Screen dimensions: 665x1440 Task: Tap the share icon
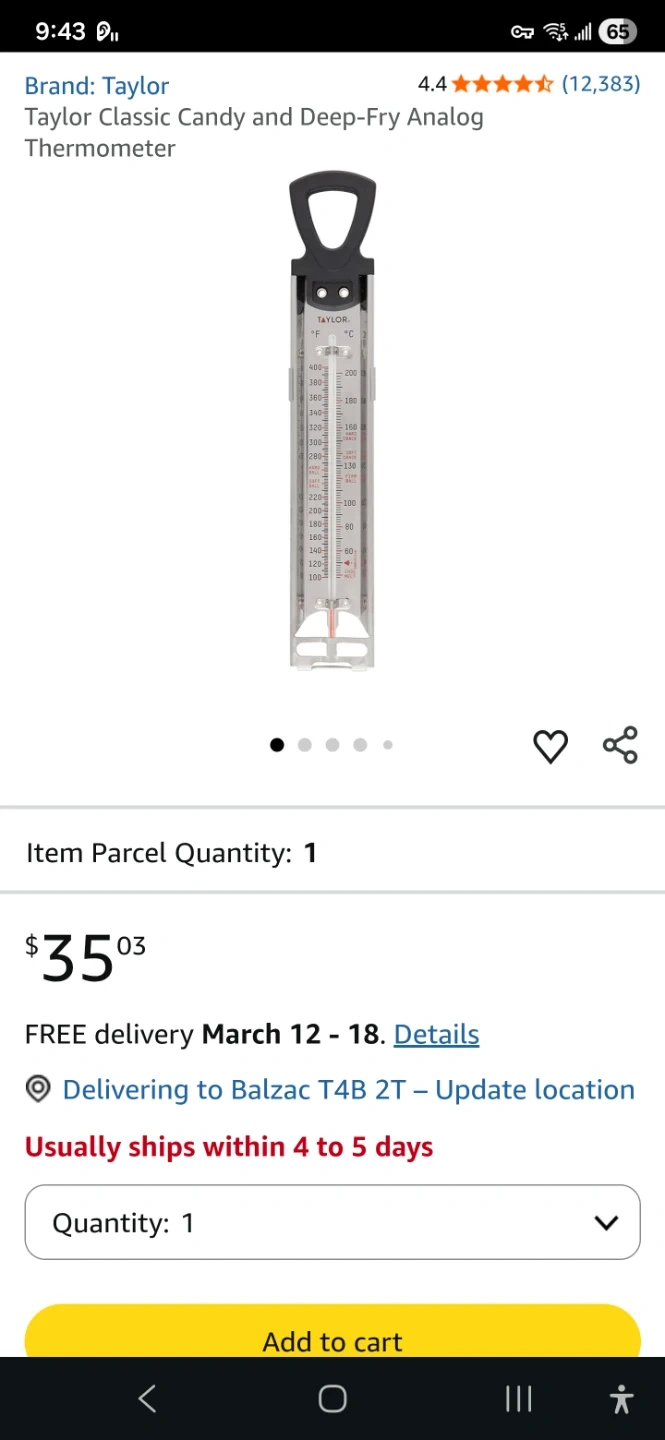click(x=620, y=745)
